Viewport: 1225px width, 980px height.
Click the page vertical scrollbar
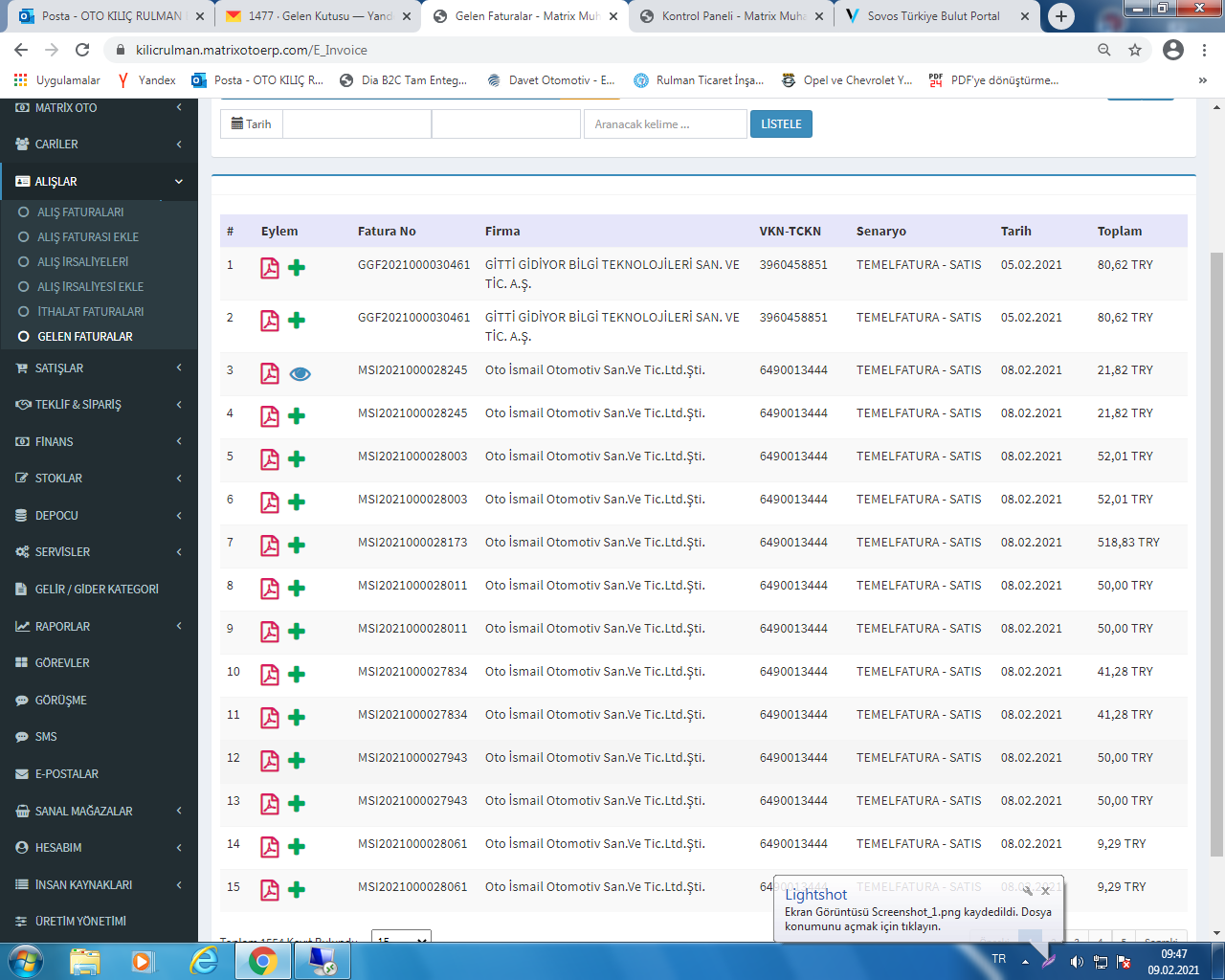1216,555
